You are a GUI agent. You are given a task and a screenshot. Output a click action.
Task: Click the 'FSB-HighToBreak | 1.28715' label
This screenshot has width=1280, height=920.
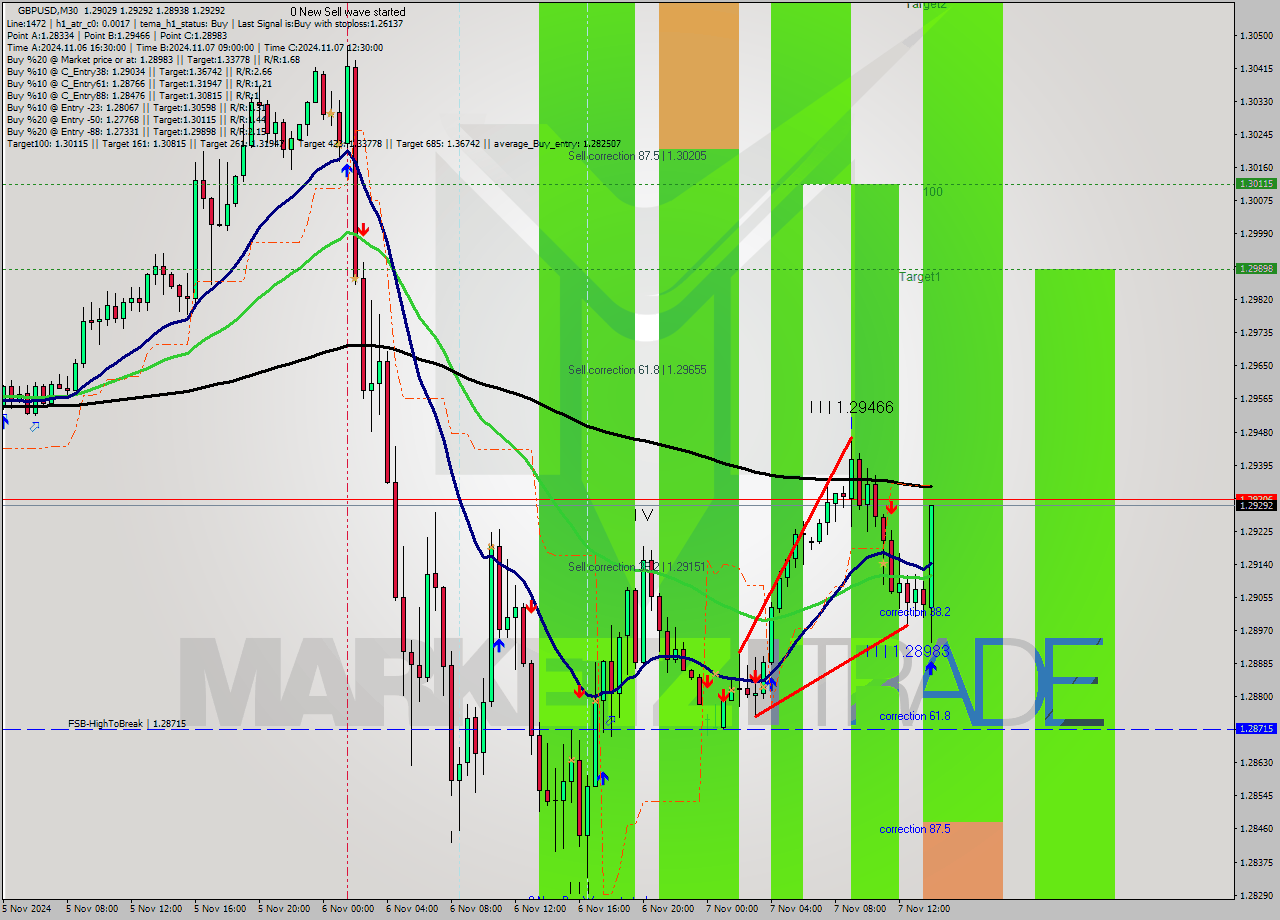coord(127,723)
